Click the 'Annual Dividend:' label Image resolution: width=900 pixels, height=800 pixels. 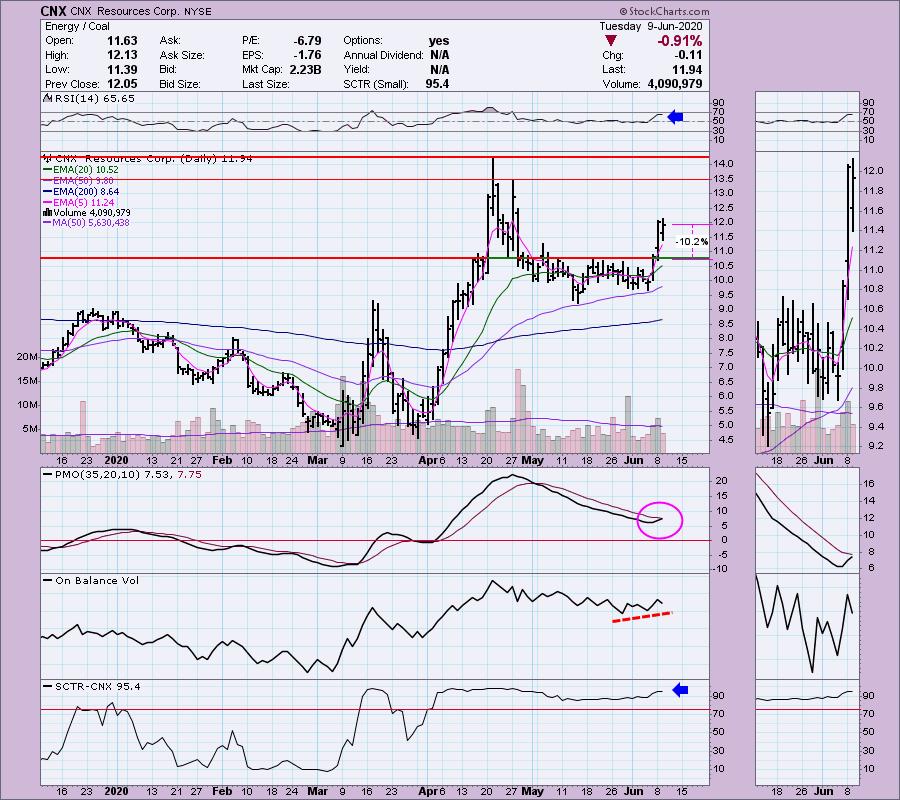click(x=383, y=55)
